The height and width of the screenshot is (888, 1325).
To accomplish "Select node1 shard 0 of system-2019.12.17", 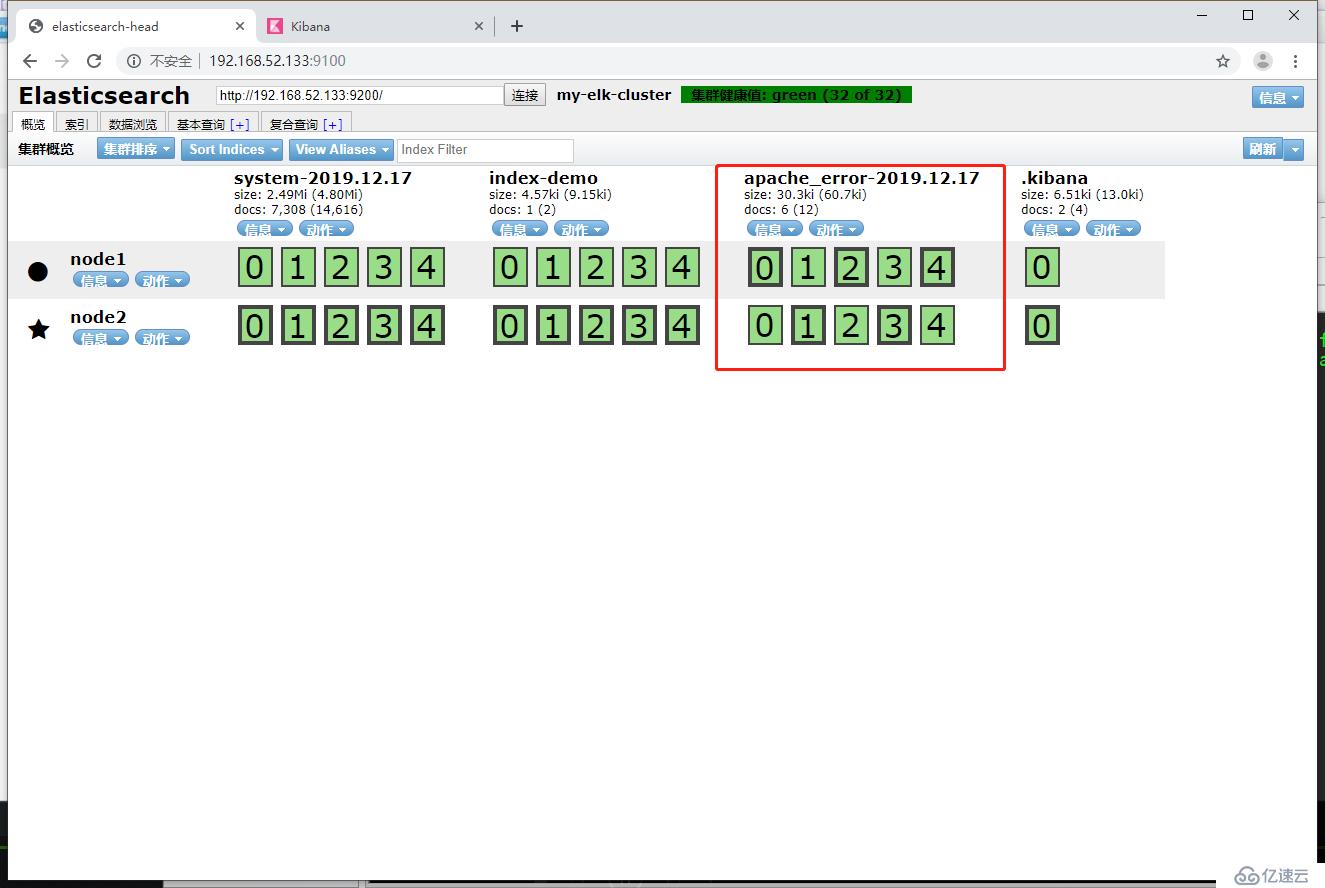I will coord(255,268).
